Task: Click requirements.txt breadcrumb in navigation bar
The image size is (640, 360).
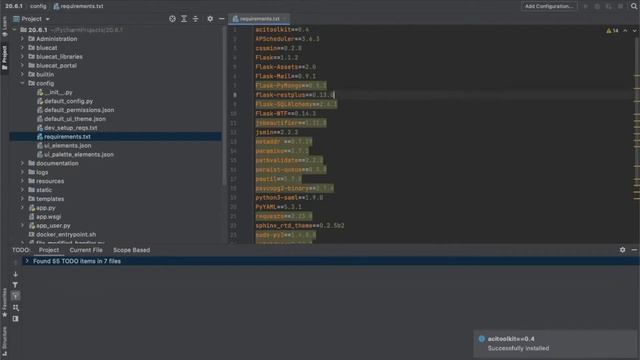Action: coord(78,6)
